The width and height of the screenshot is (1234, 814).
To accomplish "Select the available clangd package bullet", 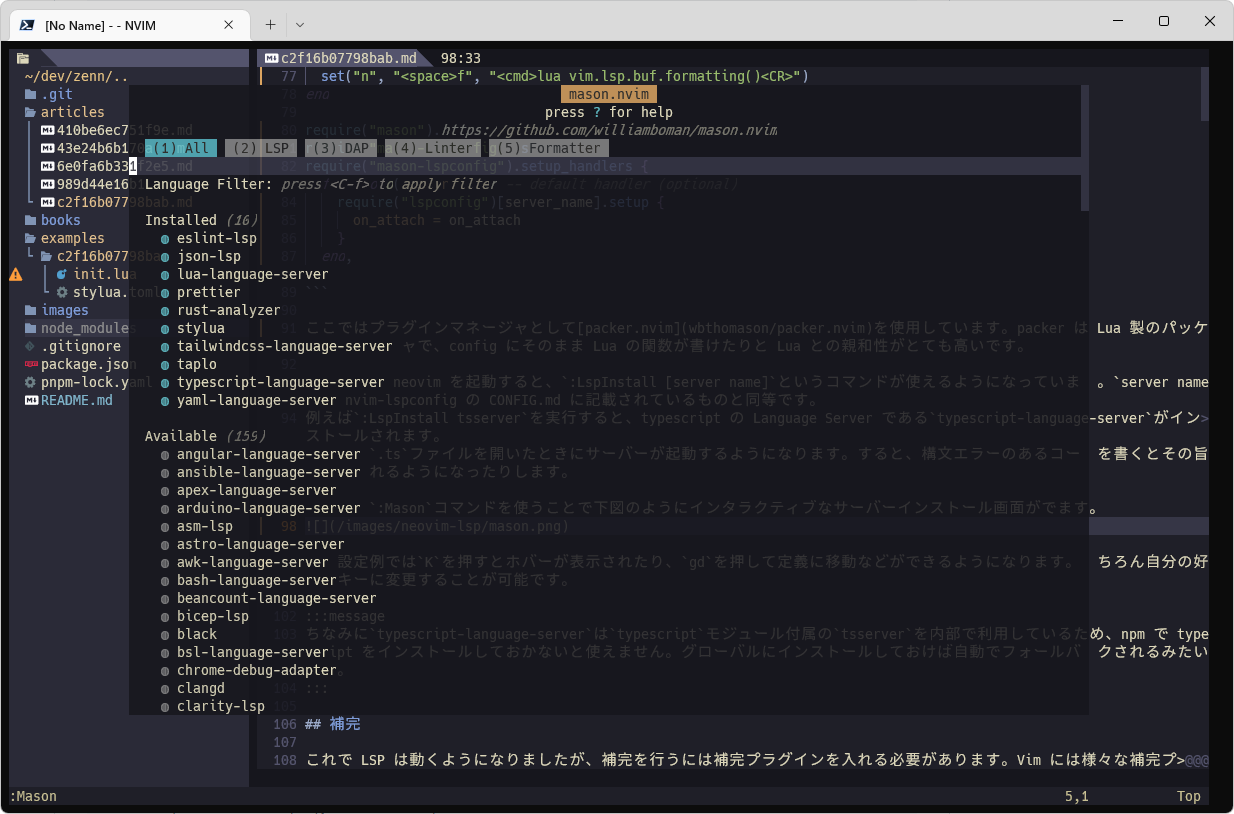I will click(x=165, y=688).
